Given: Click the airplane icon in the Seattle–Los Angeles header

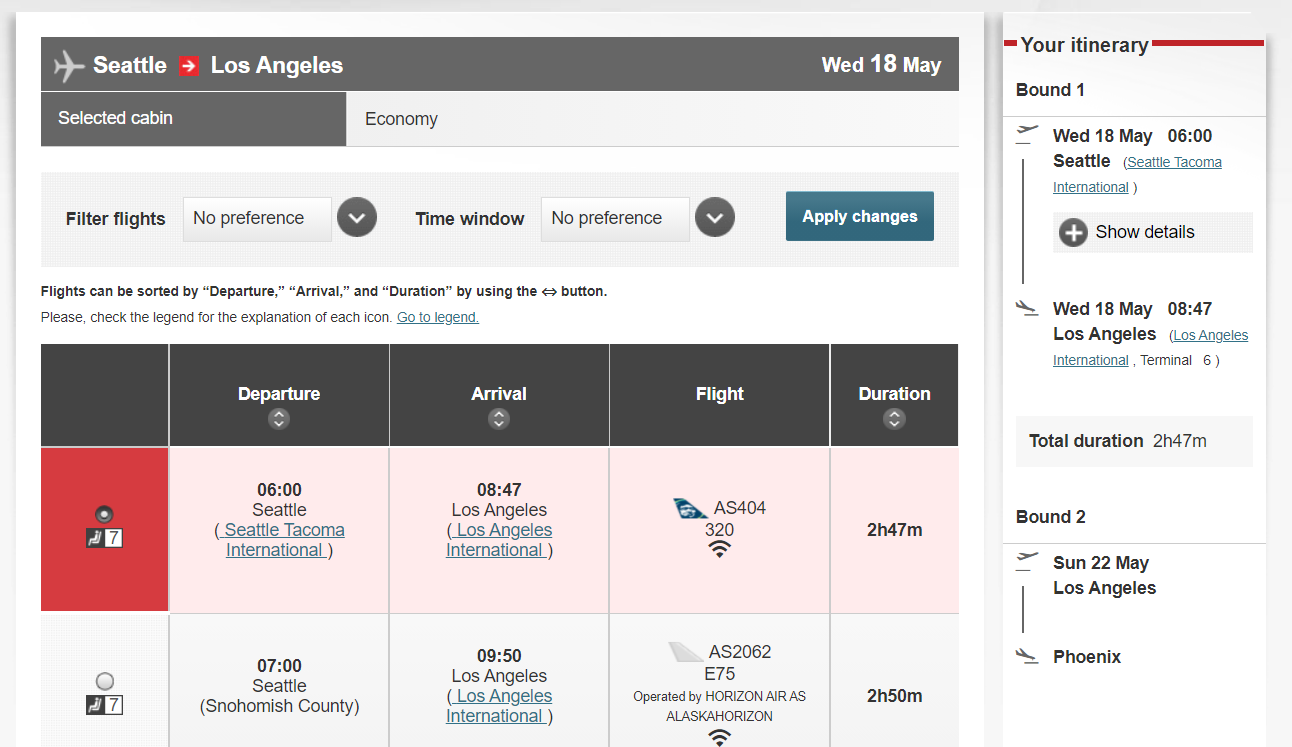Looking at the screenshot, I should click(68, 64).
